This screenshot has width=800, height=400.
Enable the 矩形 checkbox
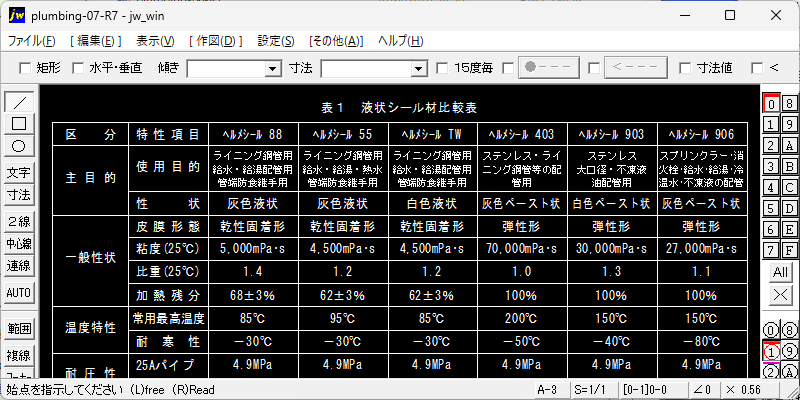(24, 68)
